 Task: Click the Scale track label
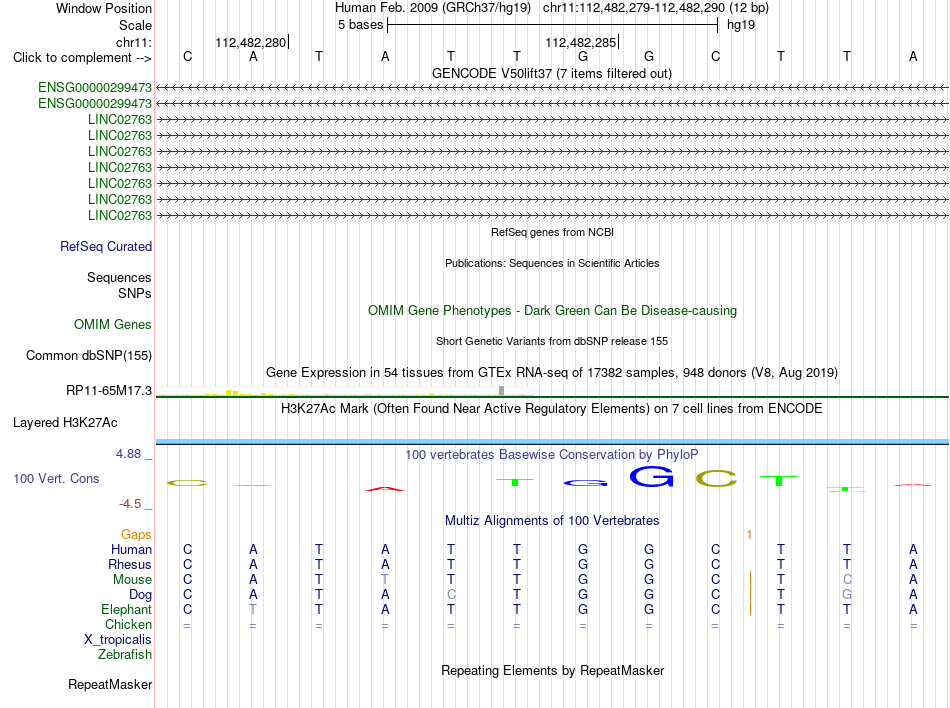[x=135, y=25]
